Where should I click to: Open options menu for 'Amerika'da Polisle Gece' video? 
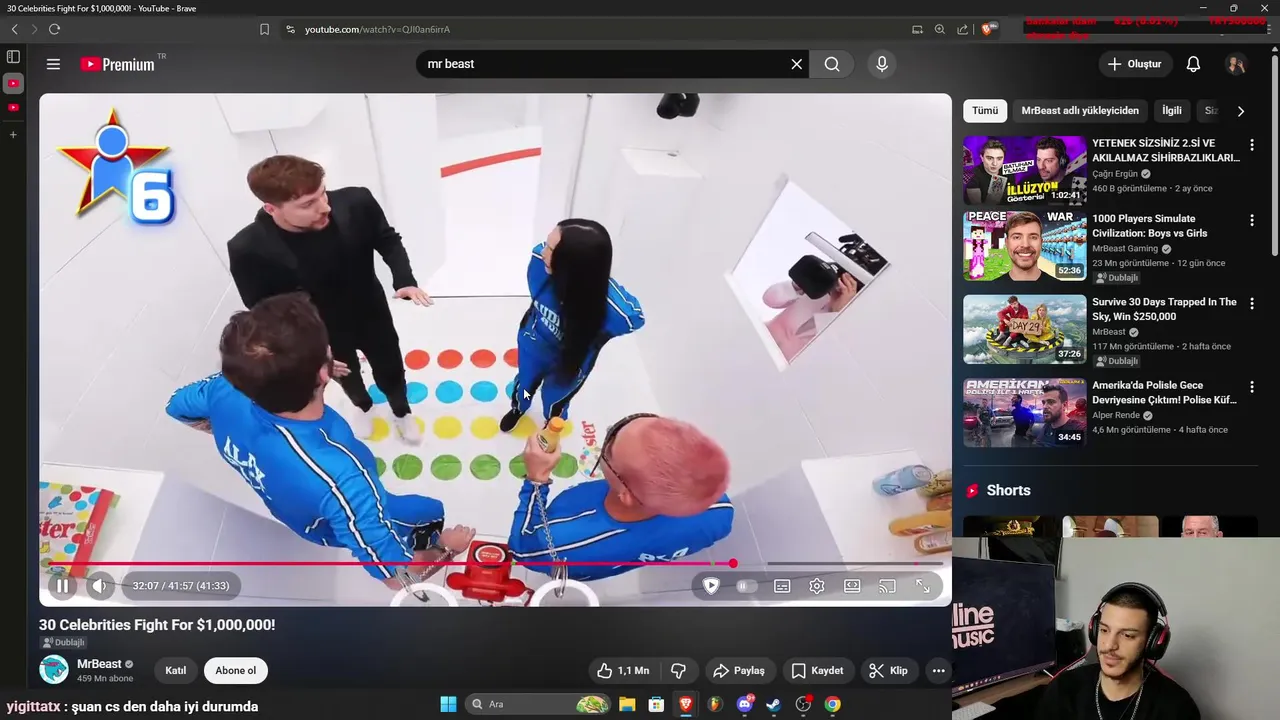(1251, 386)
